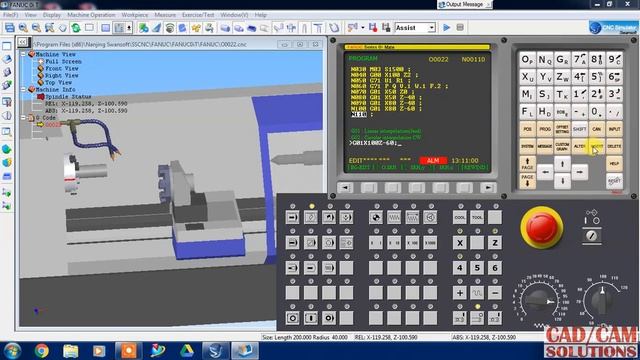Open the Measure menu
Image resolution: width=640 pixels, height=360 pixels.
[165, 15]
